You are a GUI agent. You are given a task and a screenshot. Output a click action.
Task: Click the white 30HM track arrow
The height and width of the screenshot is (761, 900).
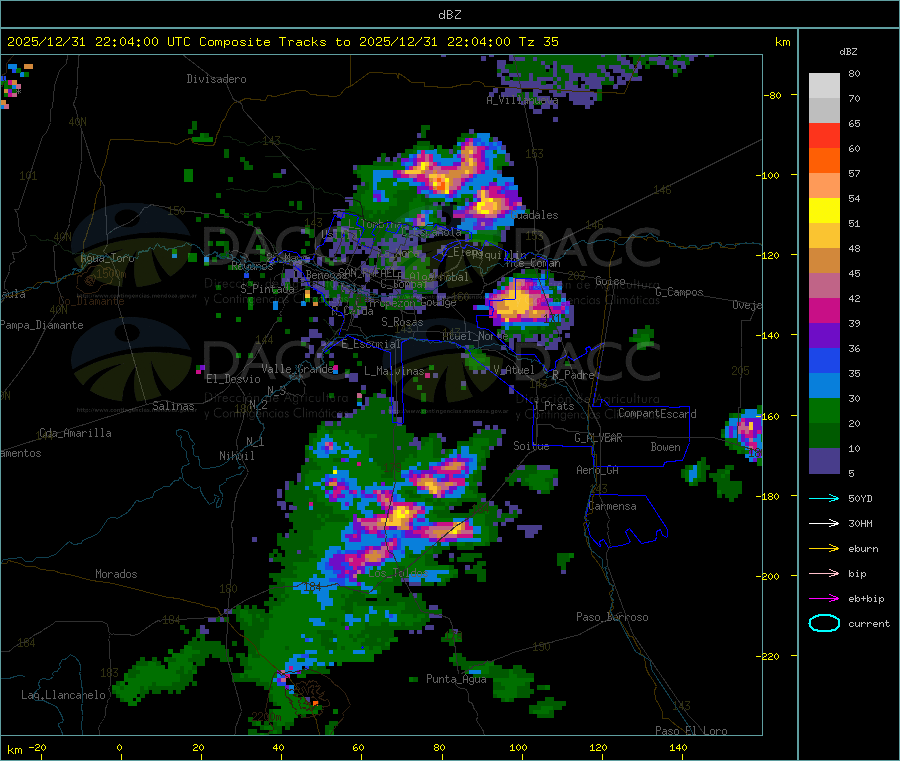coord(824,523)
